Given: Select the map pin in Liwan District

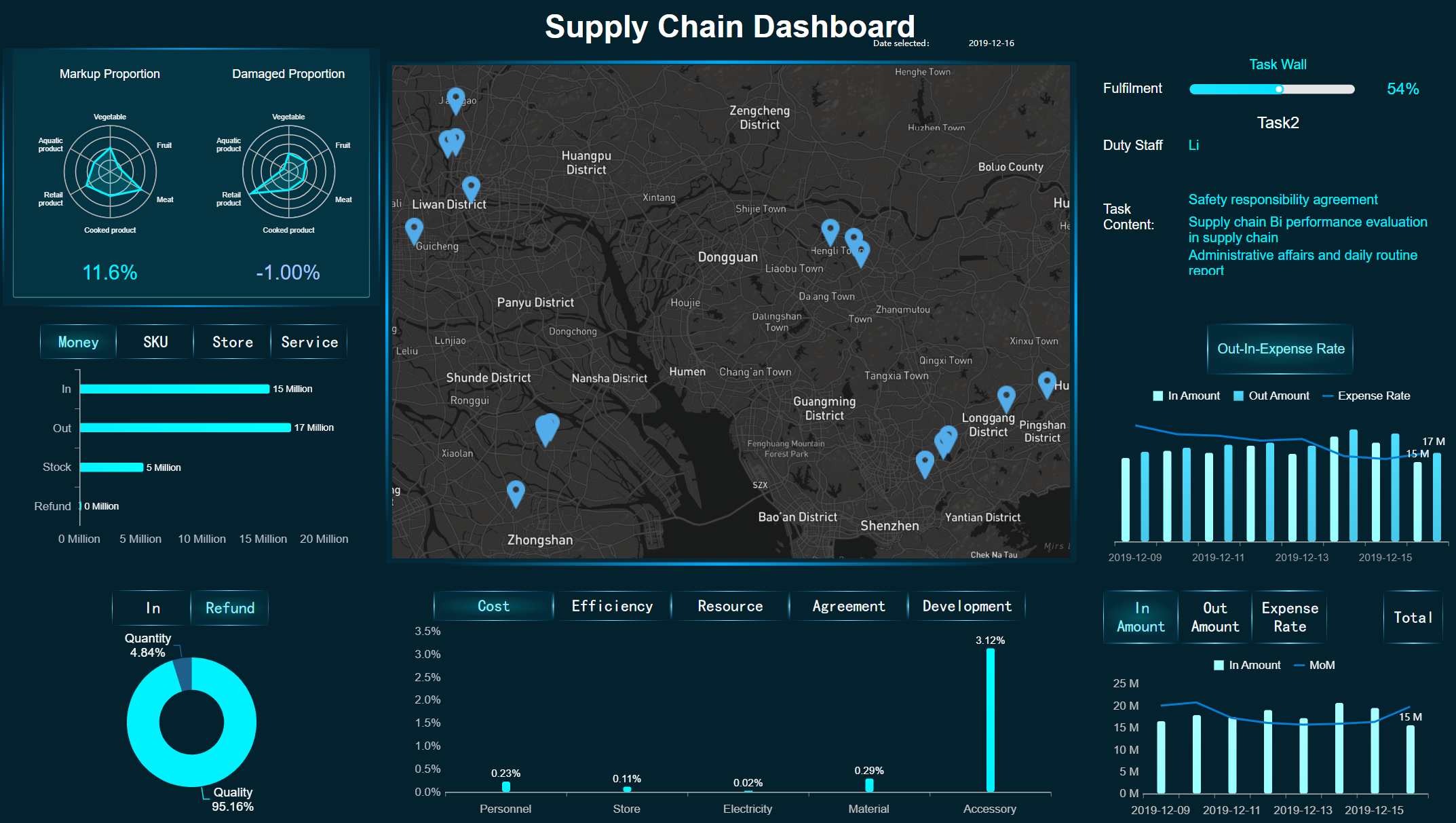Looking at the screenshot, I should click(x=473, y=185).
